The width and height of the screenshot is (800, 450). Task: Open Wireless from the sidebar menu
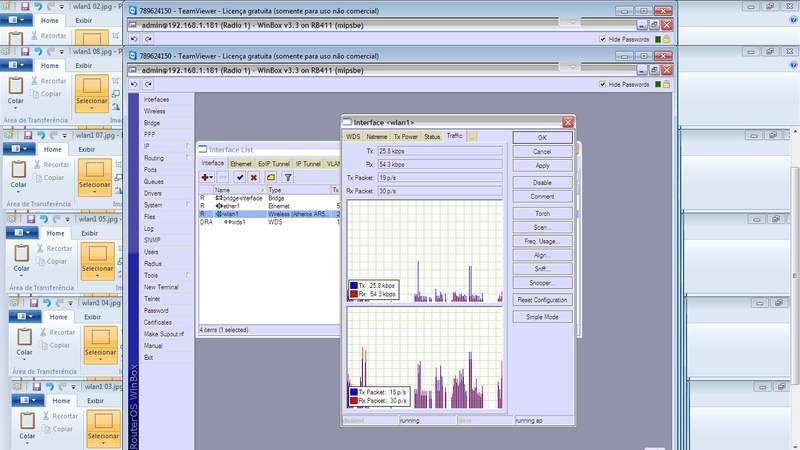[155, 111]
